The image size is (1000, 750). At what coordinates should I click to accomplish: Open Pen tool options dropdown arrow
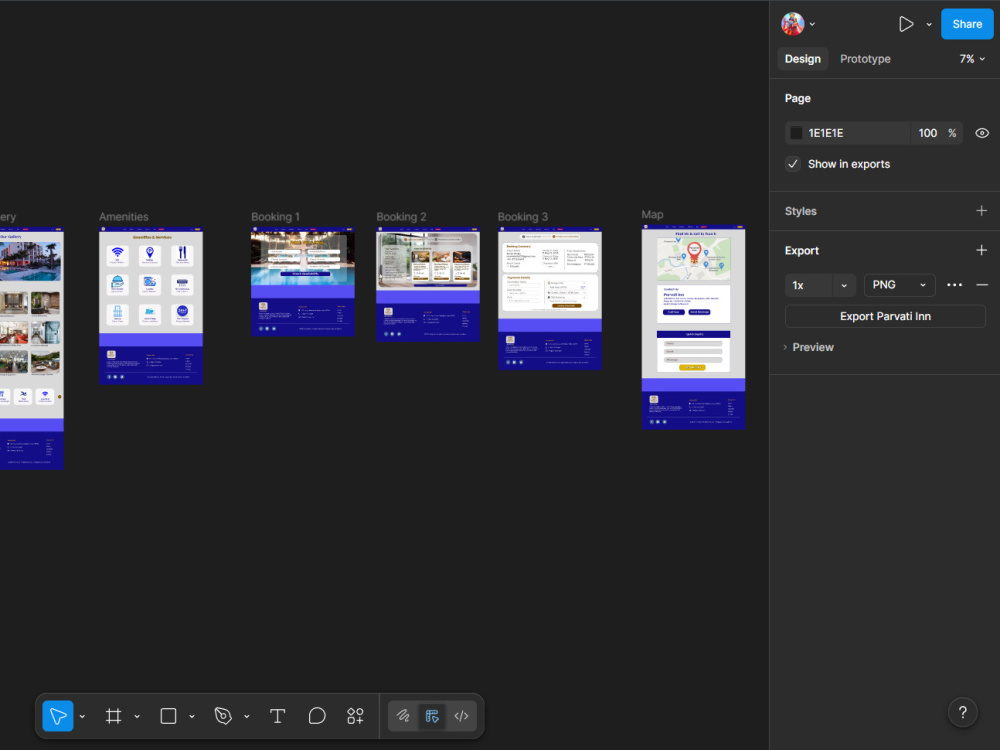(247, 716)
